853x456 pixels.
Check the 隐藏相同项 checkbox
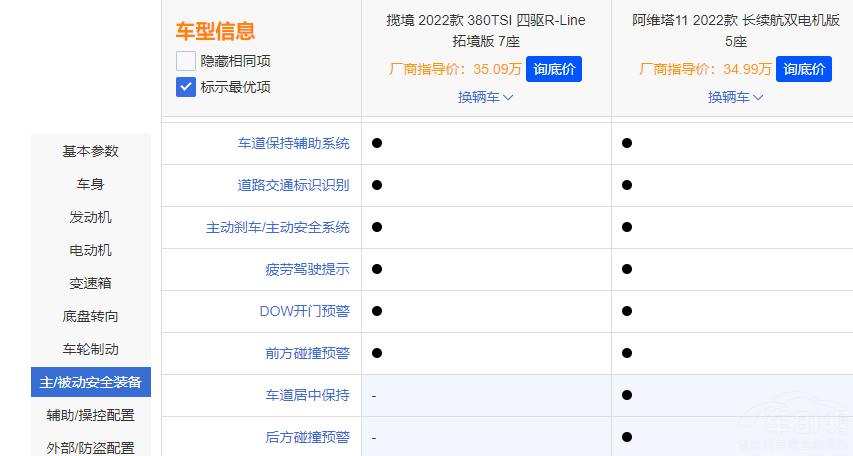[x=186, y=61]
